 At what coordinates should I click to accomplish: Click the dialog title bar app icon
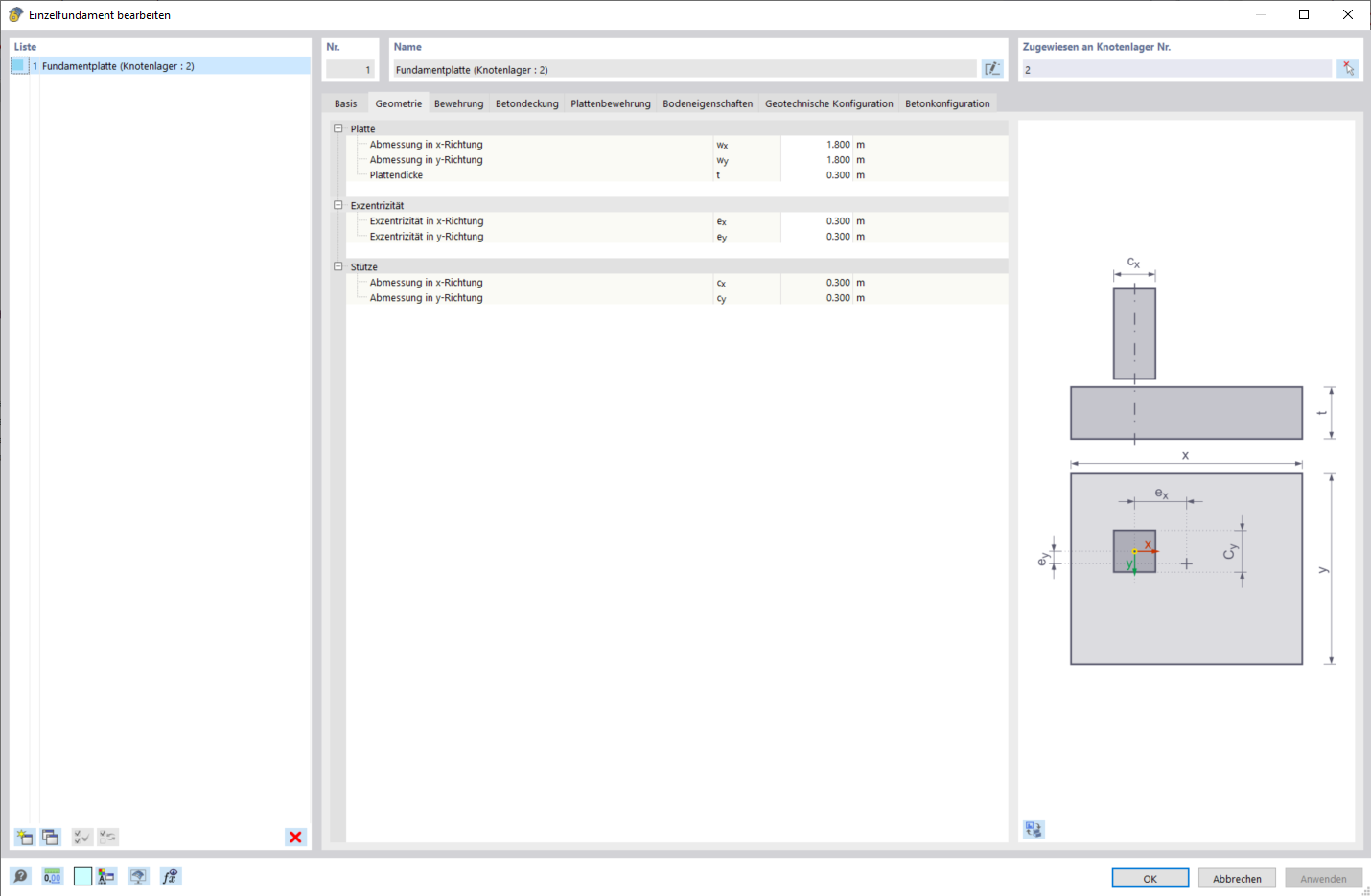(15, 14)
